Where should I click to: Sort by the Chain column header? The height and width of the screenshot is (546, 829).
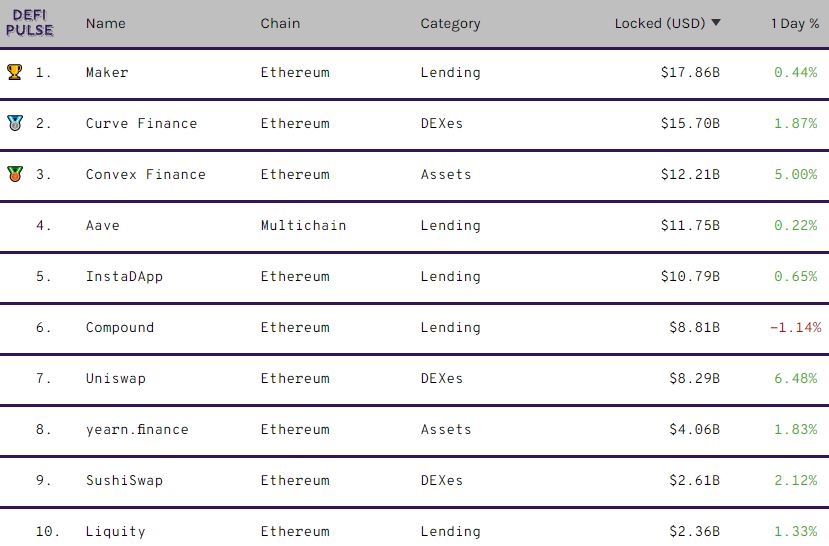[280, 23]
